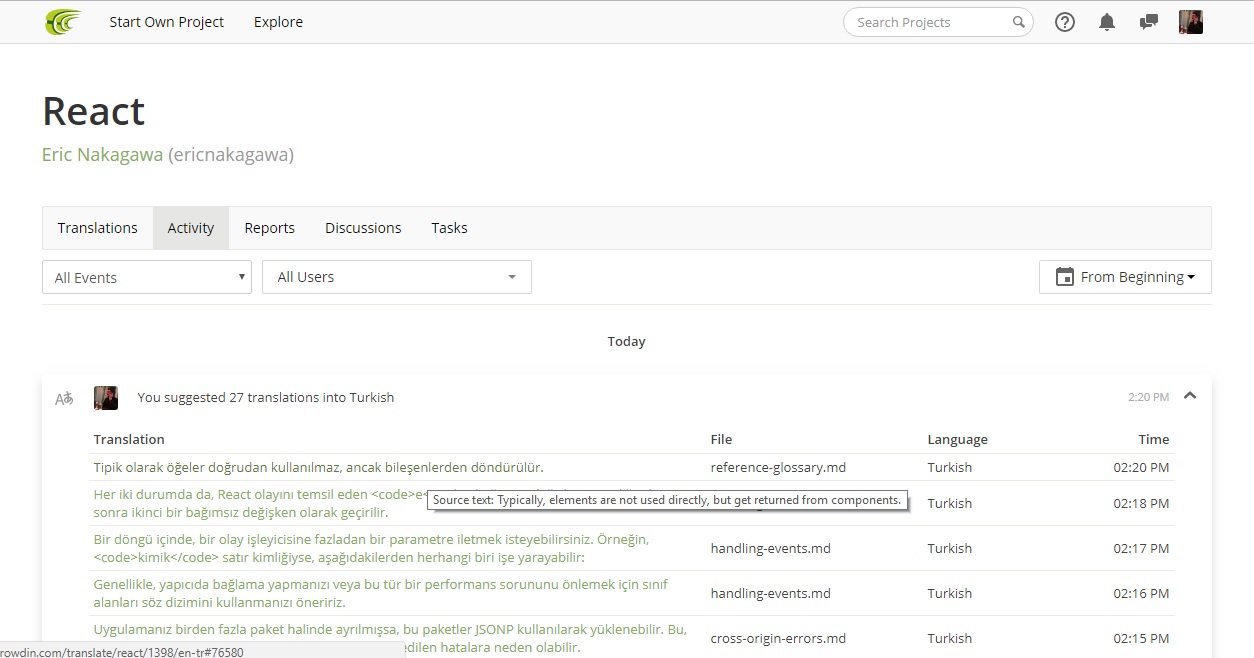Click the calendar icon in date filter
The width and height of the screenshot is (1254, 658).
click(x=1065, y=277)
